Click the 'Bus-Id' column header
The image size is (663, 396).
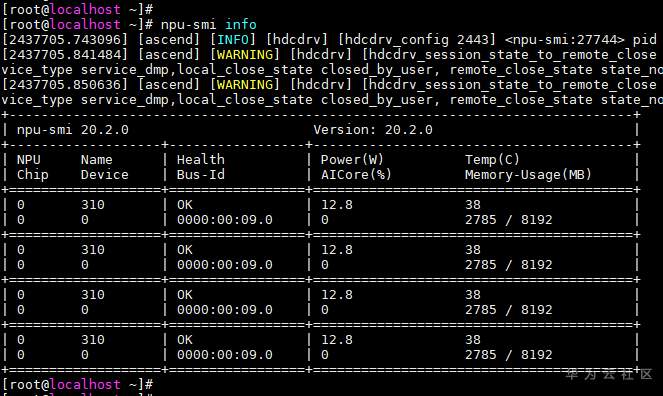pyautogui.click(x=200, y=175)
